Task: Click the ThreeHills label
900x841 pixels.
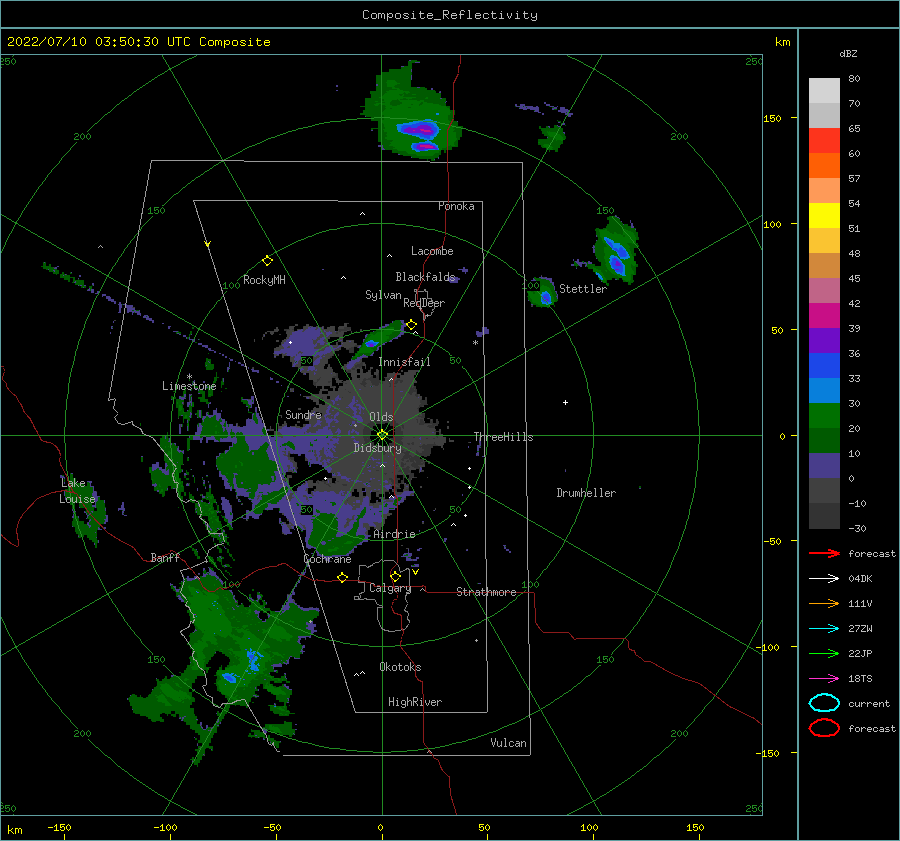Action: [503, 437]
